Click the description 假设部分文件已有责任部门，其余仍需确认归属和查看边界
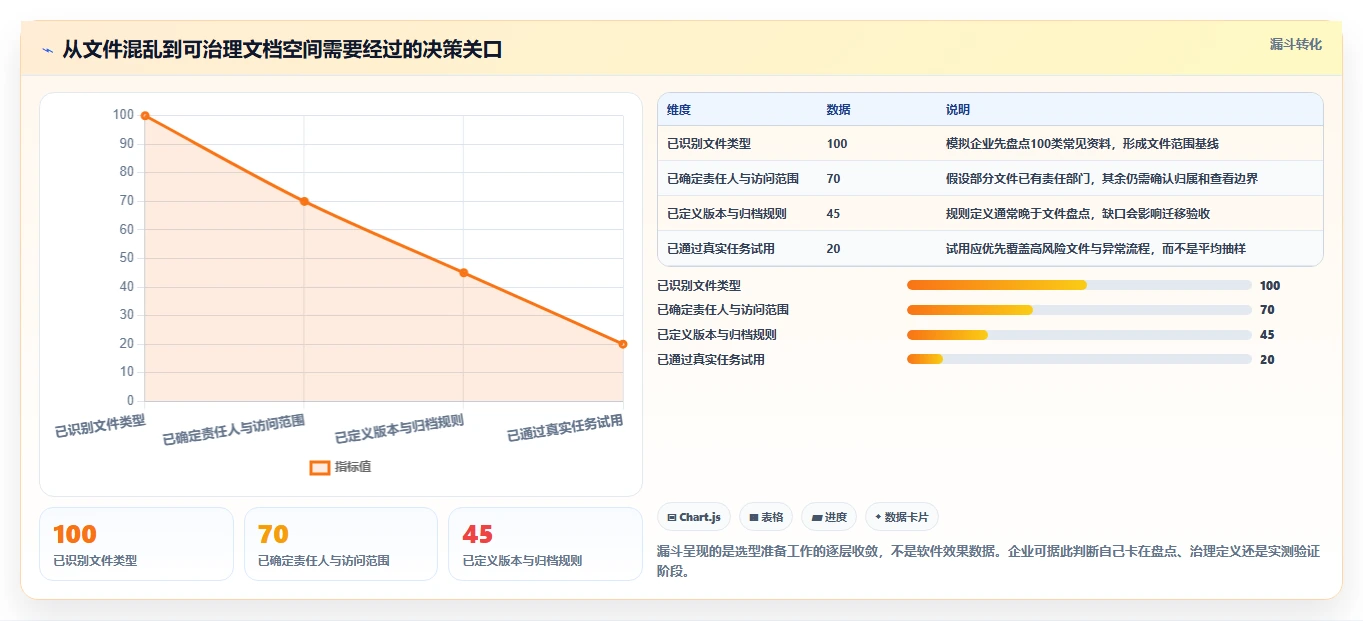This screenshot has height=621, width=1363. click(x=1102, y=179)
